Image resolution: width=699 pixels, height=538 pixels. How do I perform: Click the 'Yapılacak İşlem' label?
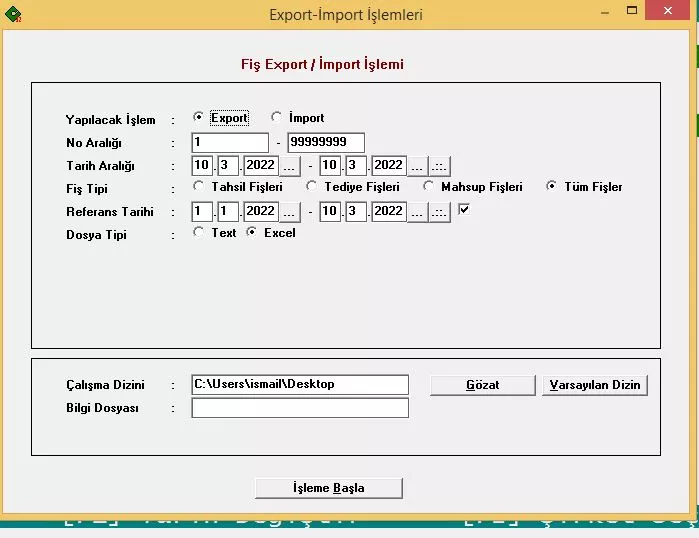click(x=111, y=119)
